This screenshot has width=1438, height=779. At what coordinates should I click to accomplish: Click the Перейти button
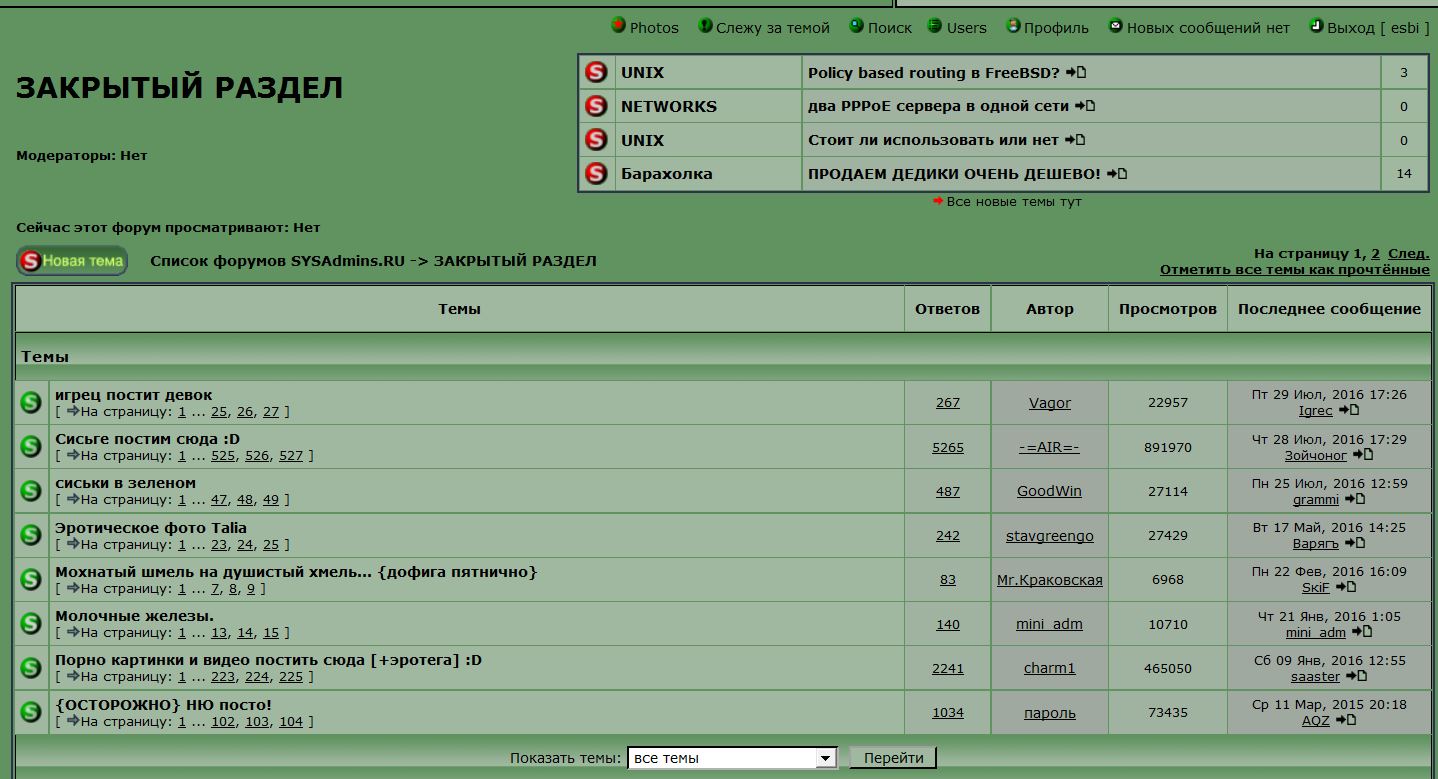(893, 758)
